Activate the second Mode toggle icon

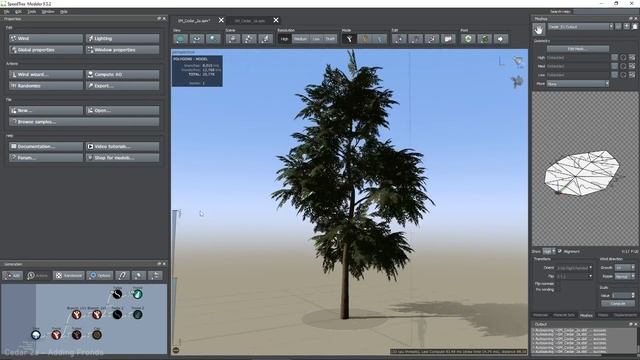pos(365,39)
